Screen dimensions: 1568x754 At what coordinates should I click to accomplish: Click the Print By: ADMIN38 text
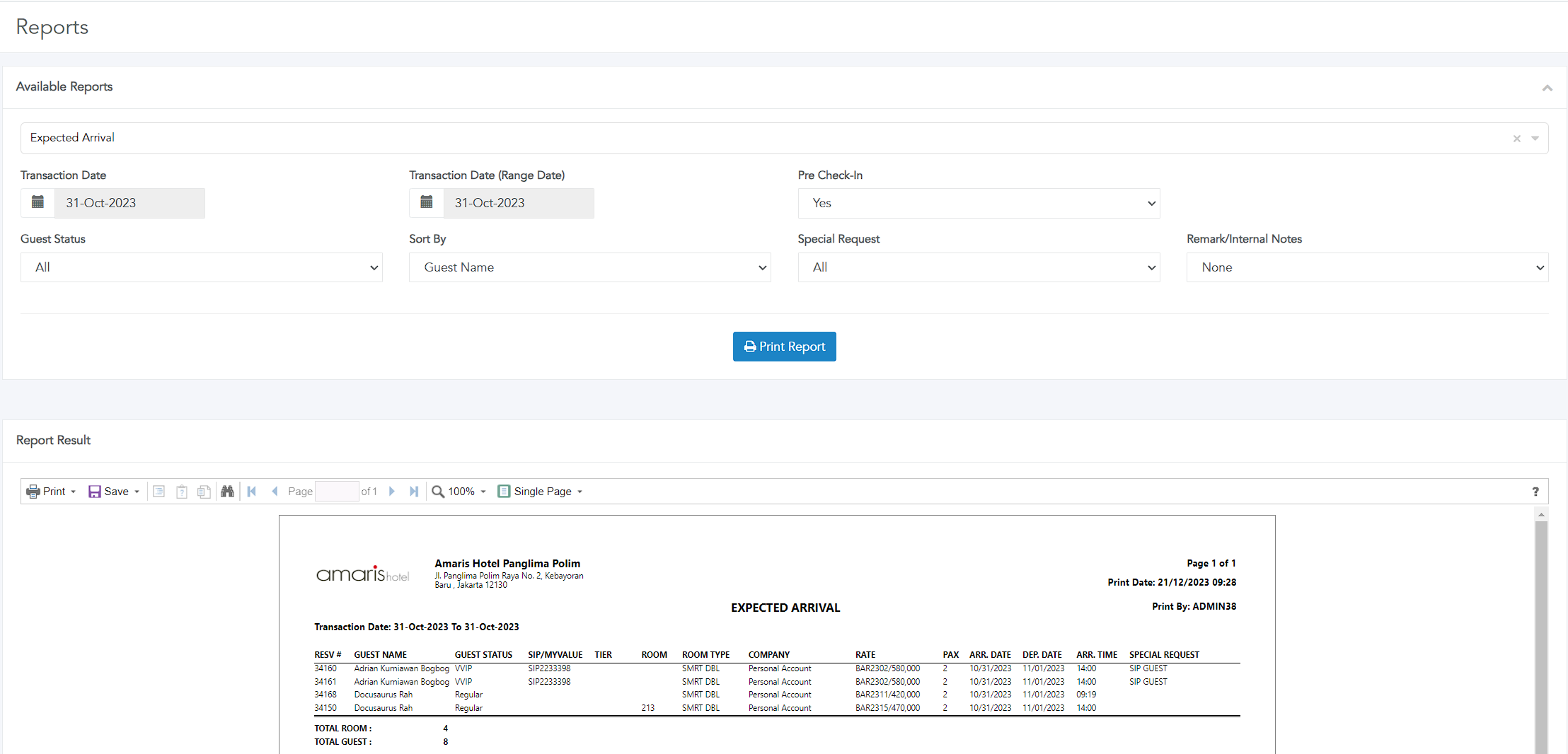click(x=1194, y=606)
